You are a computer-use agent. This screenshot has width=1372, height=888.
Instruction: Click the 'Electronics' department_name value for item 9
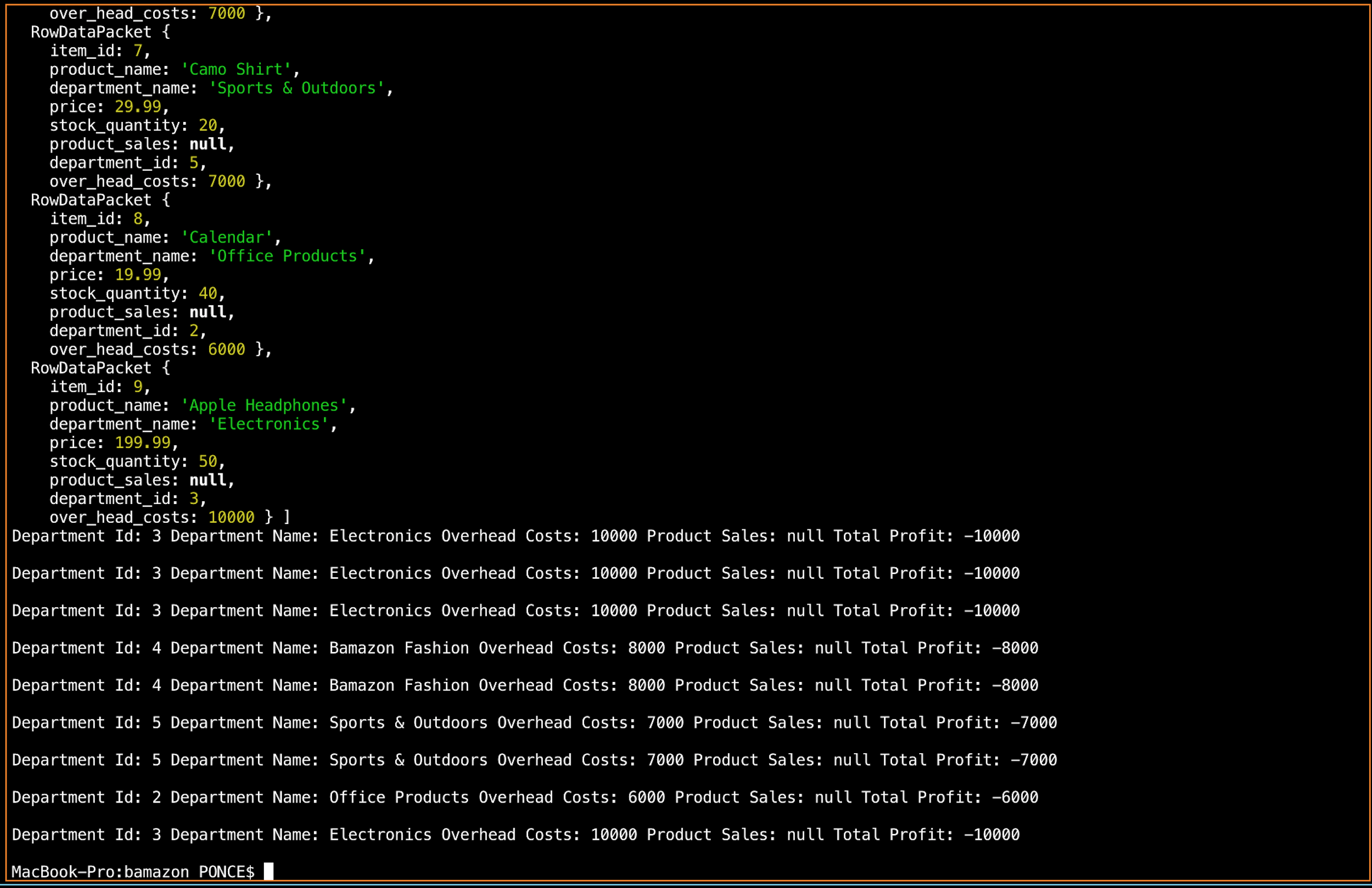pyautogui.click(x=269, y=424)
